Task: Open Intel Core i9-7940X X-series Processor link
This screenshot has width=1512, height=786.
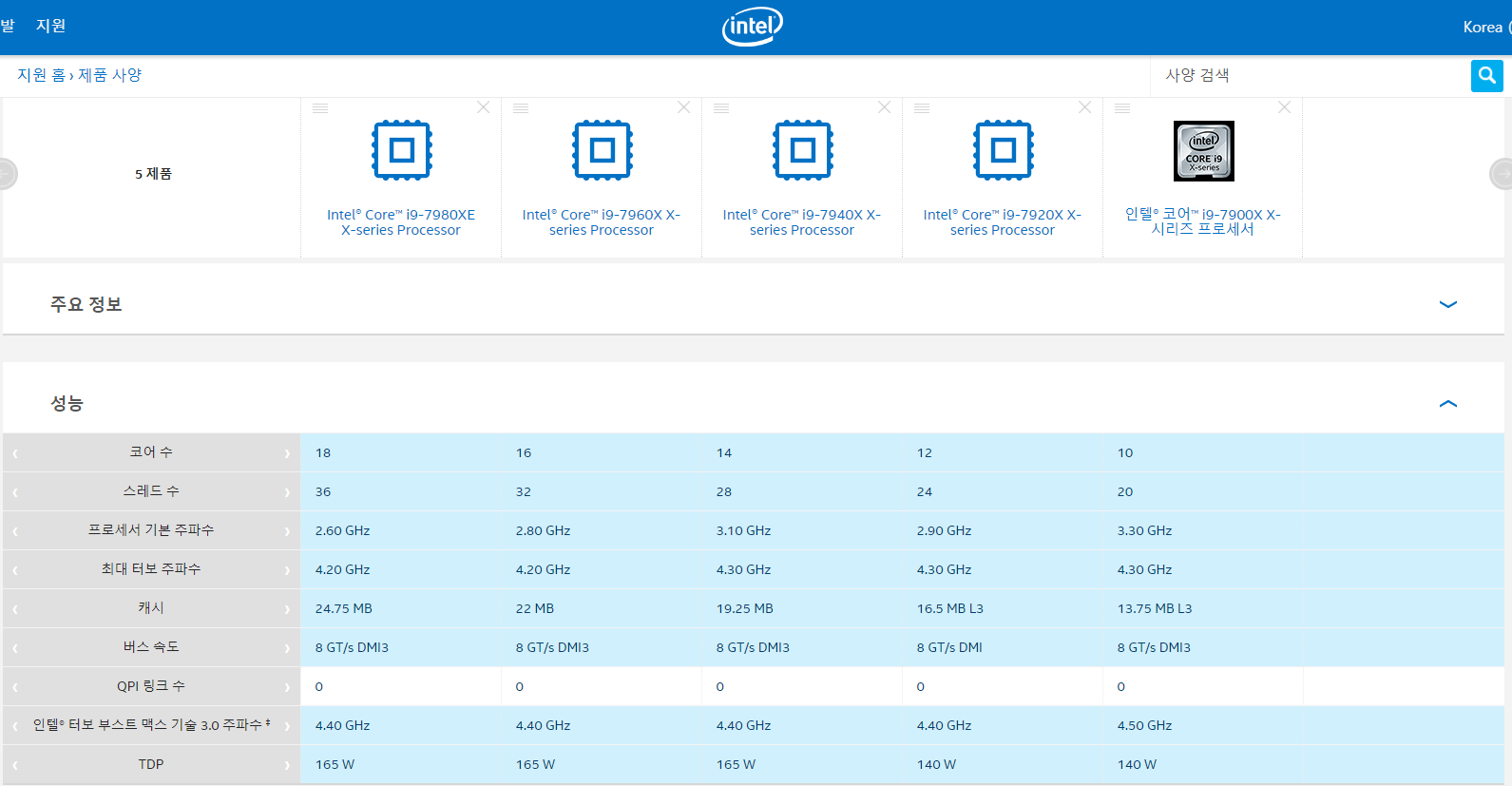Action: click(x=802, y=222)
